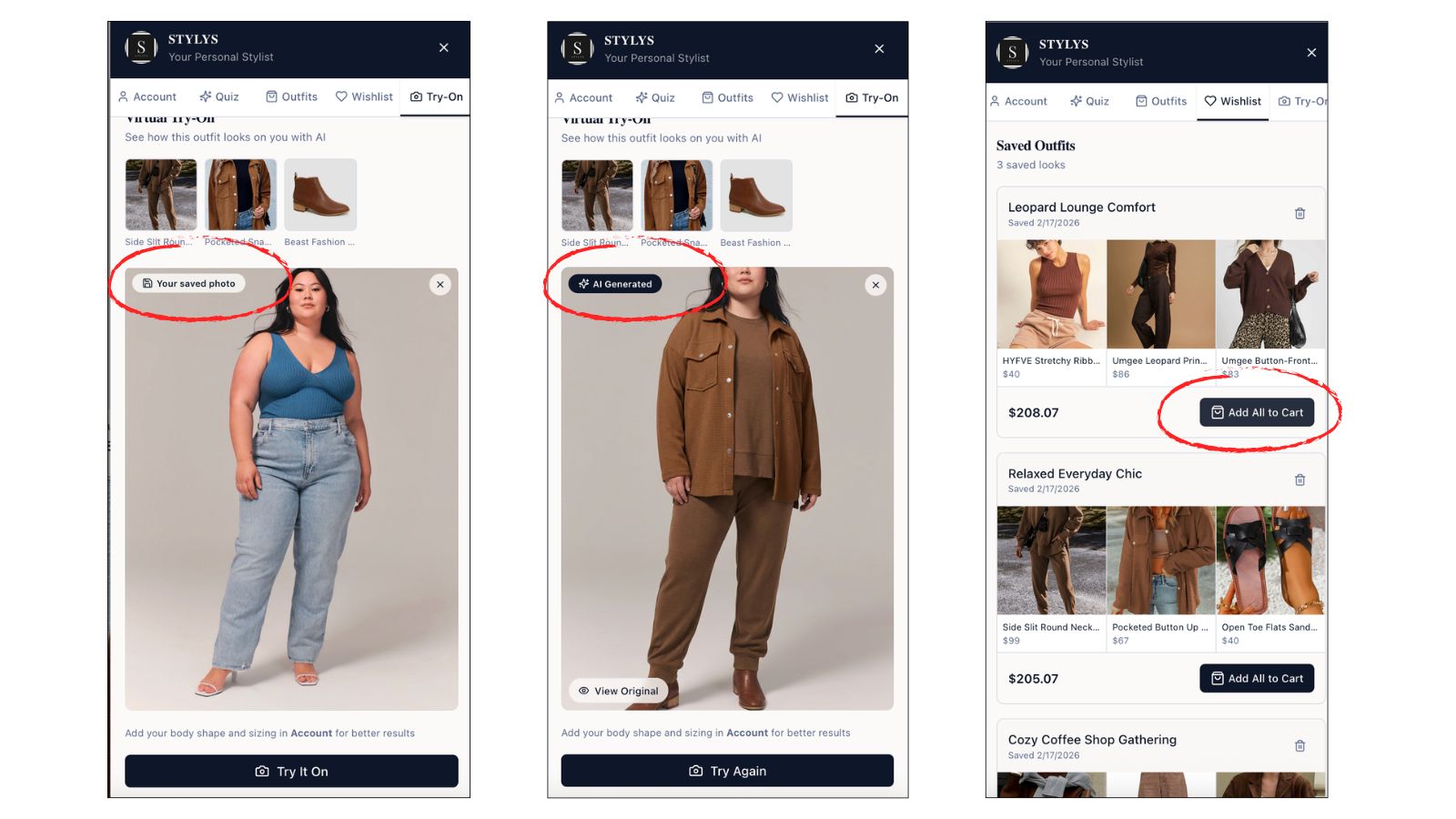Image resolution: width=1456 pixels, height=819 pixels.
Task: Open Account tab in the Saved Outfits panel
Action: tap(1018, 101)
